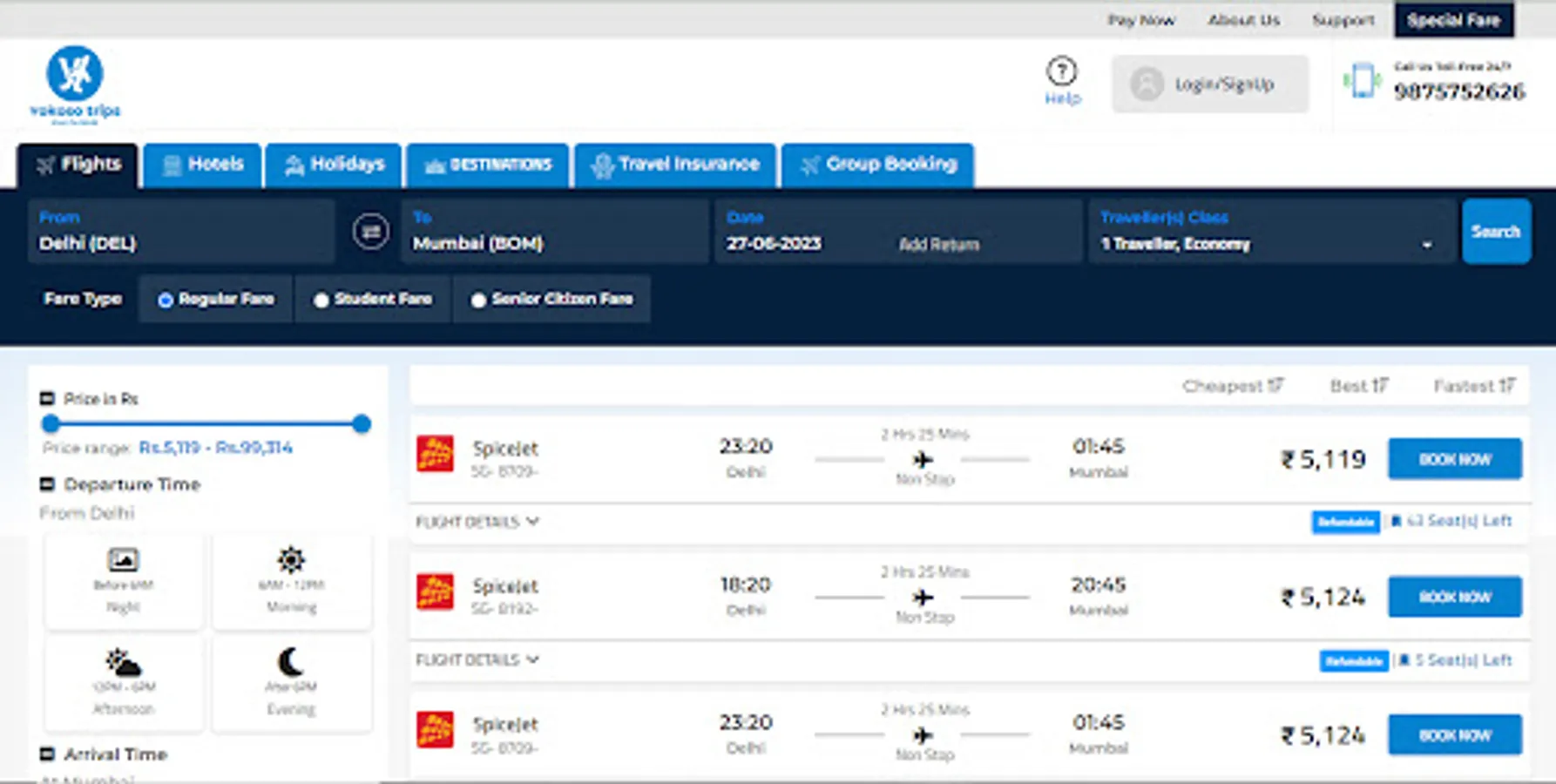Book the Rs 5,119 SpiceJet flight
This screenshot has width=1556, height=784.
[x=1455, y=459]
